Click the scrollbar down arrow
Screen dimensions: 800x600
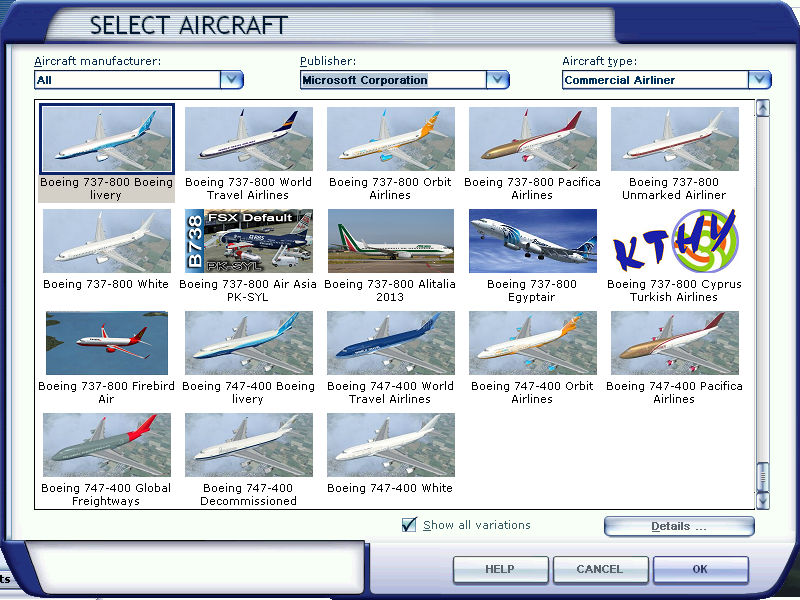click(x=763, y=500)
